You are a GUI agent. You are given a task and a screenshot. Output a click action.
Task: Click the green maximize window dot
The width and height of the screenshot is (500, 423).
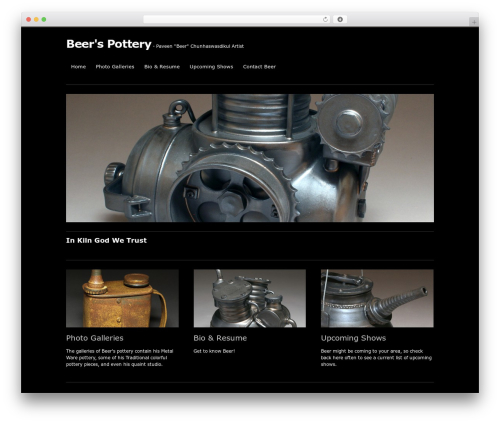coord(44,19)
